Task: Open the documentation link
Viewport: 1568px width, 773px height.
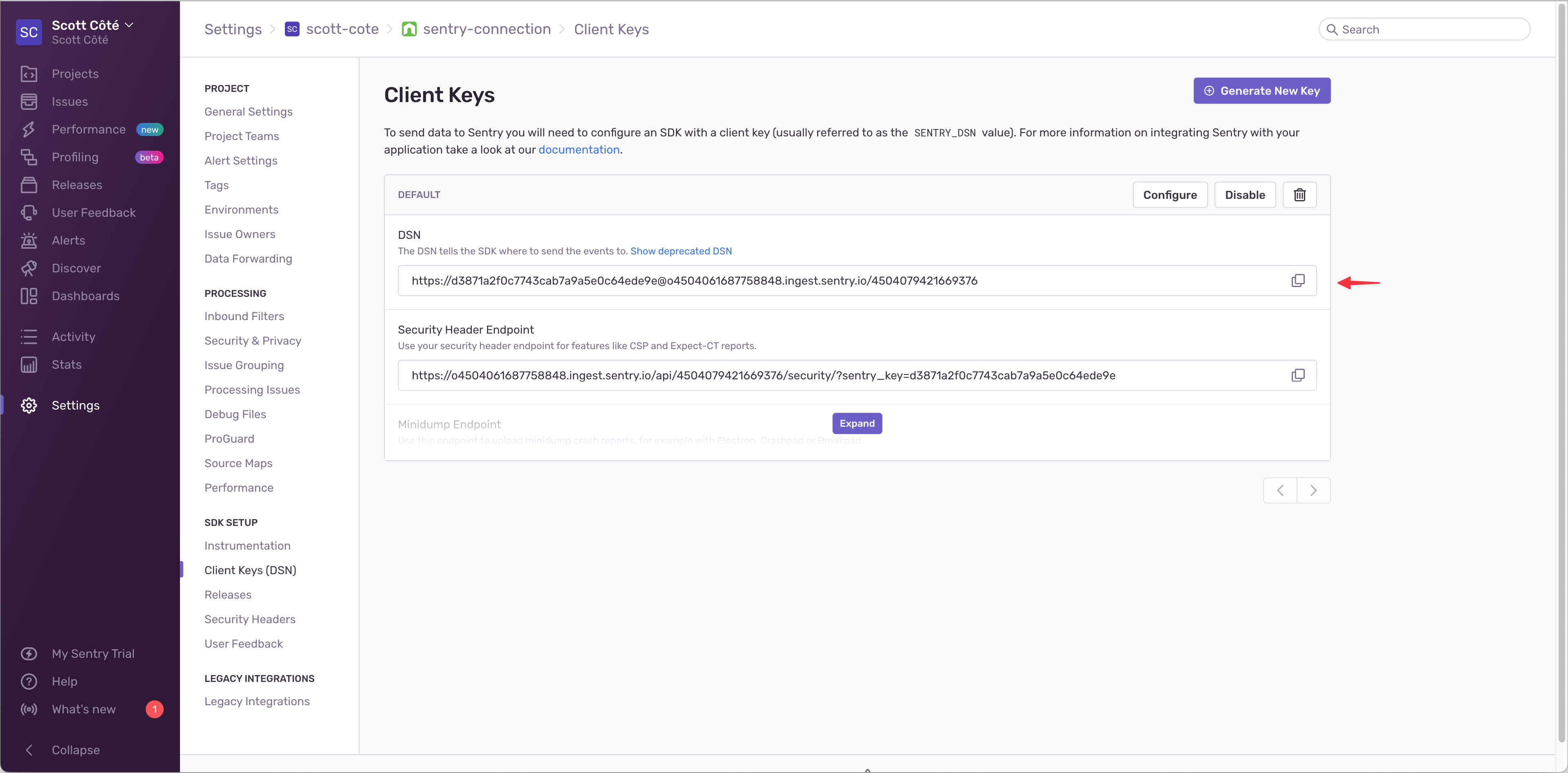Action: [578, 150]
